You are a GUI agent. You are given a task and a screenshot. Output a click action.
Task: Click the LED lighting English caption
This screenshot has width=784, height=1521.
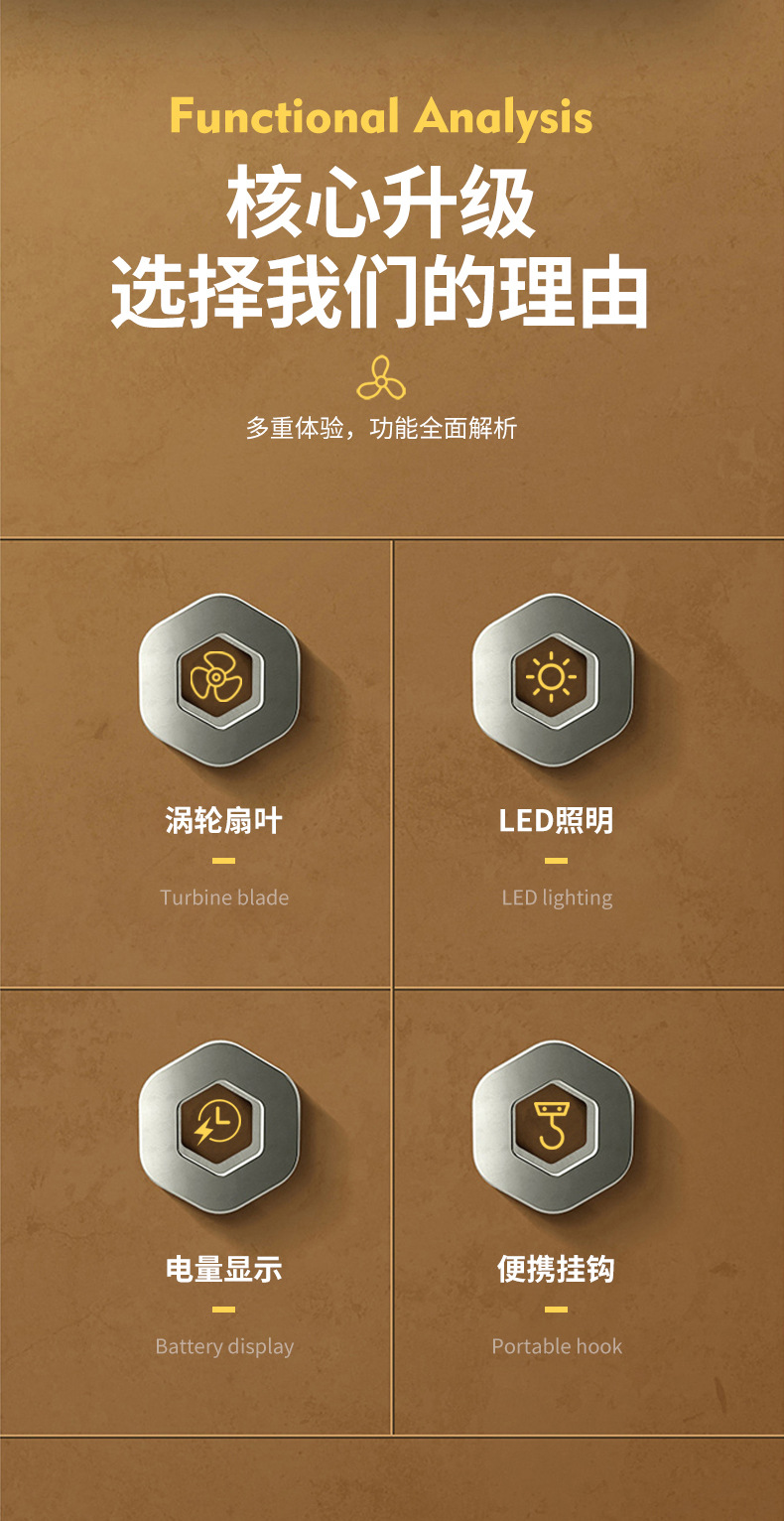coord(557,899)
